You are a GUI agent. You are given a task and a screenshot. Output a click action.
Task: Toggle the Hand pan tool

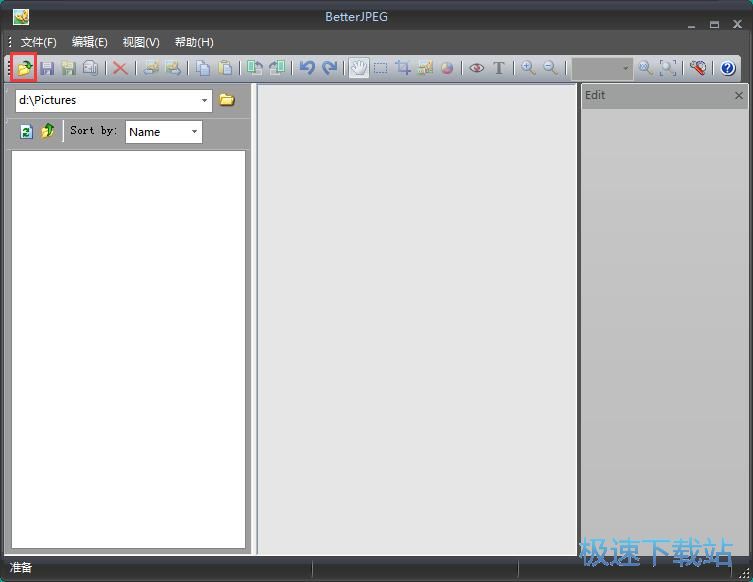358,68
